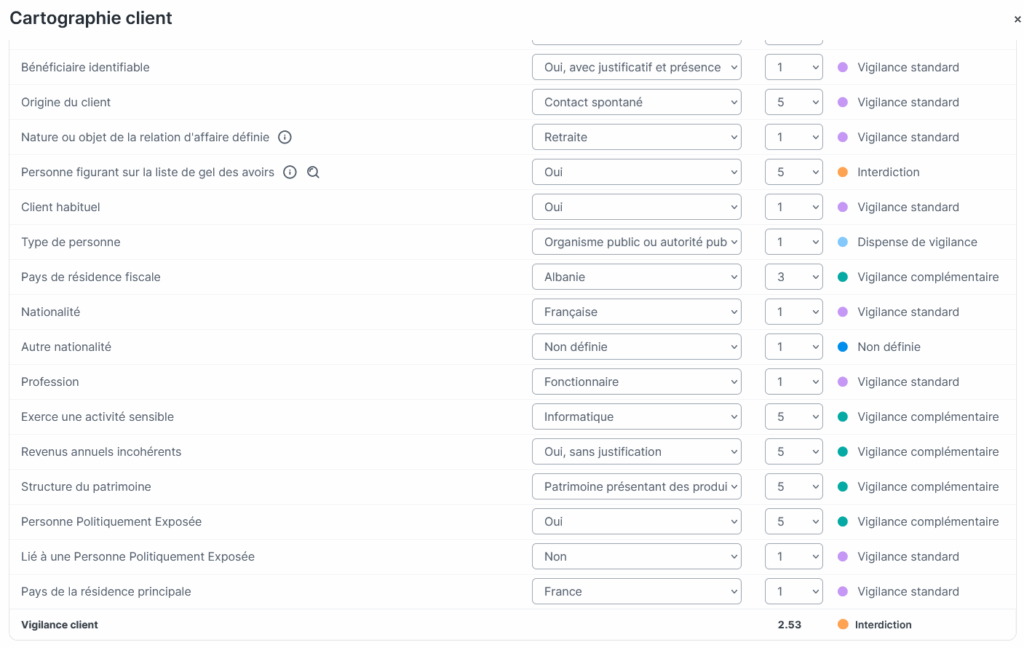1024x648 pixels.
Task: Open Type de personne dropdown
Action: pos(636,242)
